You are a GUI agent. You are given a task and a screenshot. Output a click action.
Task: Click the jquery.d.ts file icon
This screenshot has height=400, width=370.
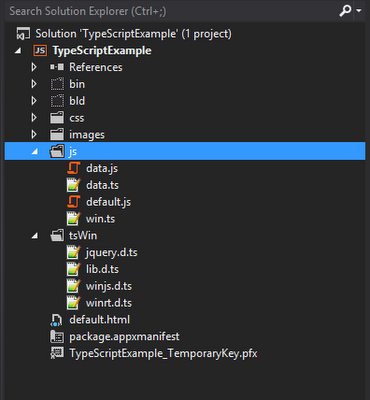(x=74, y=252)
